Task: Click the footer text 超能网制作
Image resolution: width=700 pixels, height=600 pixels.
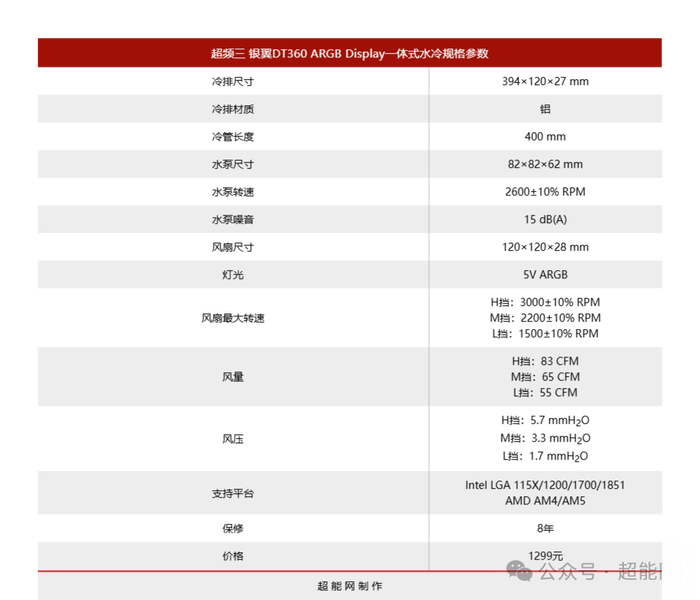Action: point(350,586)
